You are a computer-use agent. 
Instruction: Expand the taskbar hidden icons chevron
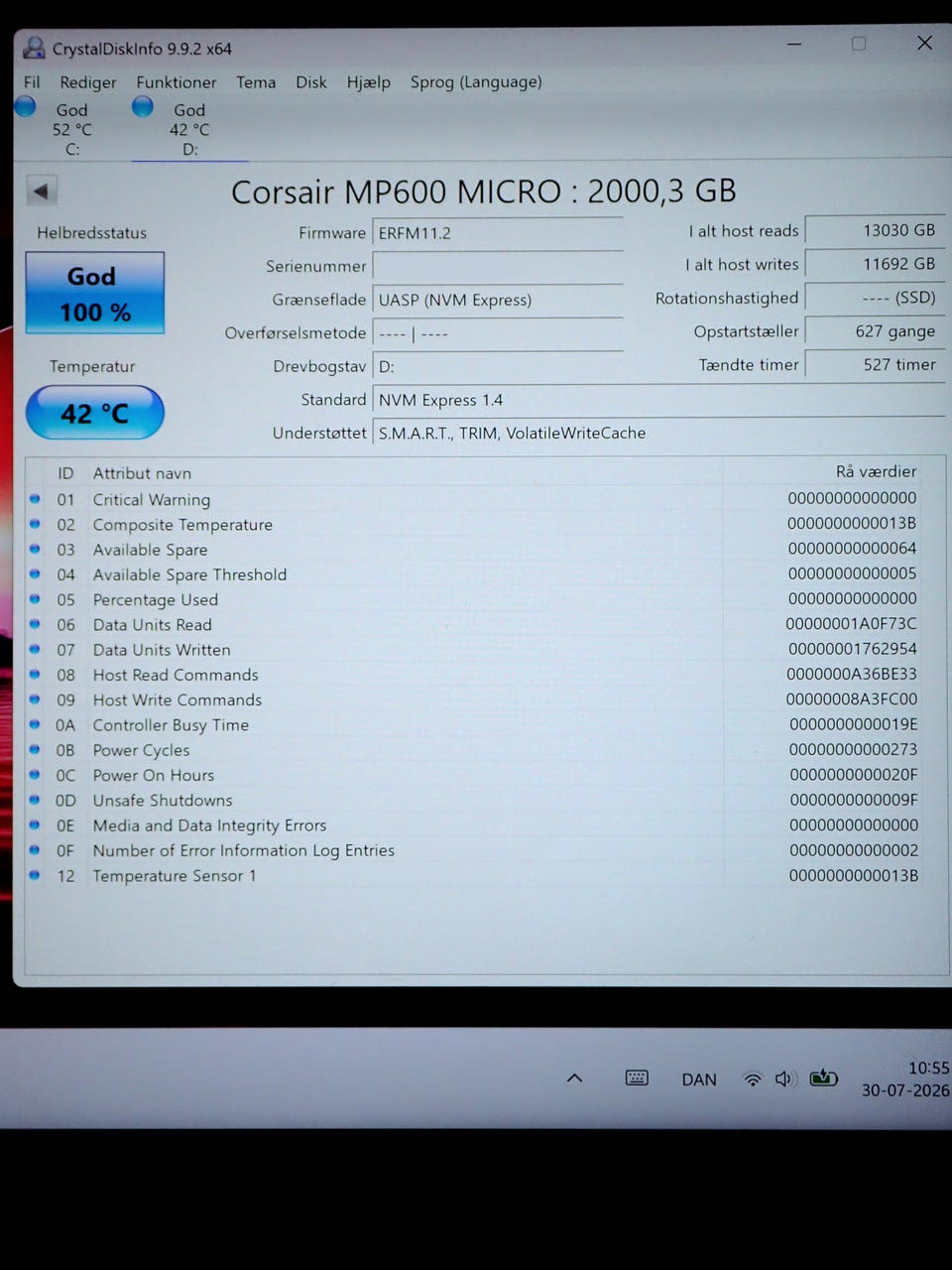tap(574, 1079)
